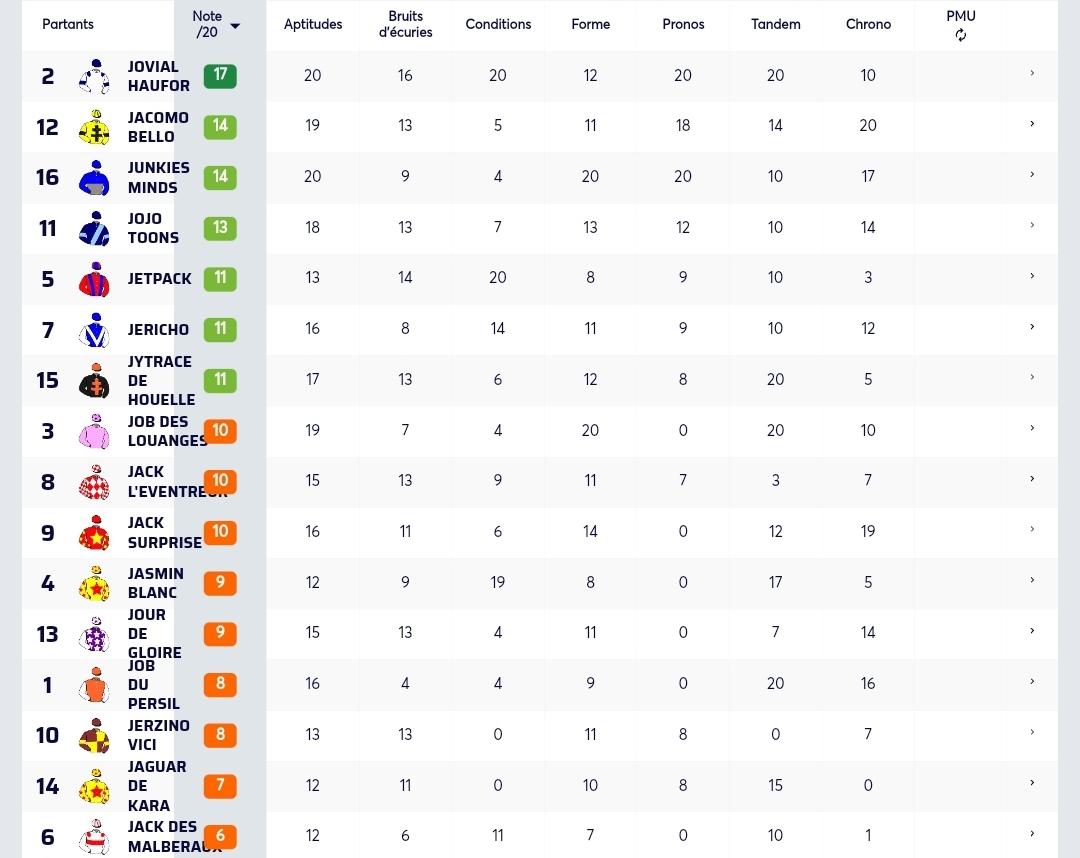Screen dimensions: 1080x858
Task: Select the Bruits d'écuries column header
Action: [405, 24]
